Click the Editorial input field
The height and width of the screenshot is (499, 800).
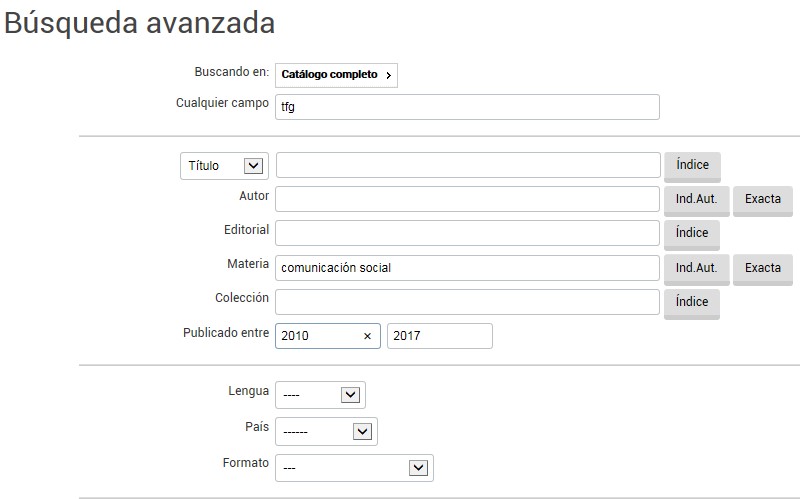pos(467,233)
